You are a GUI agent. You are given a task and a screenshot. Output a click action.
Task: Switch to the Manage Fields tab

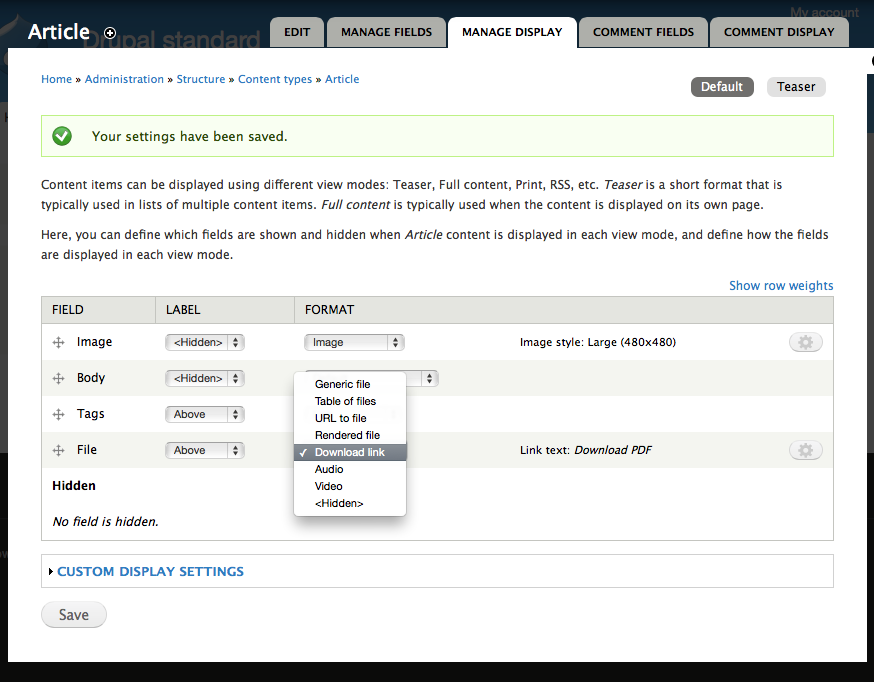click(386, 32)
